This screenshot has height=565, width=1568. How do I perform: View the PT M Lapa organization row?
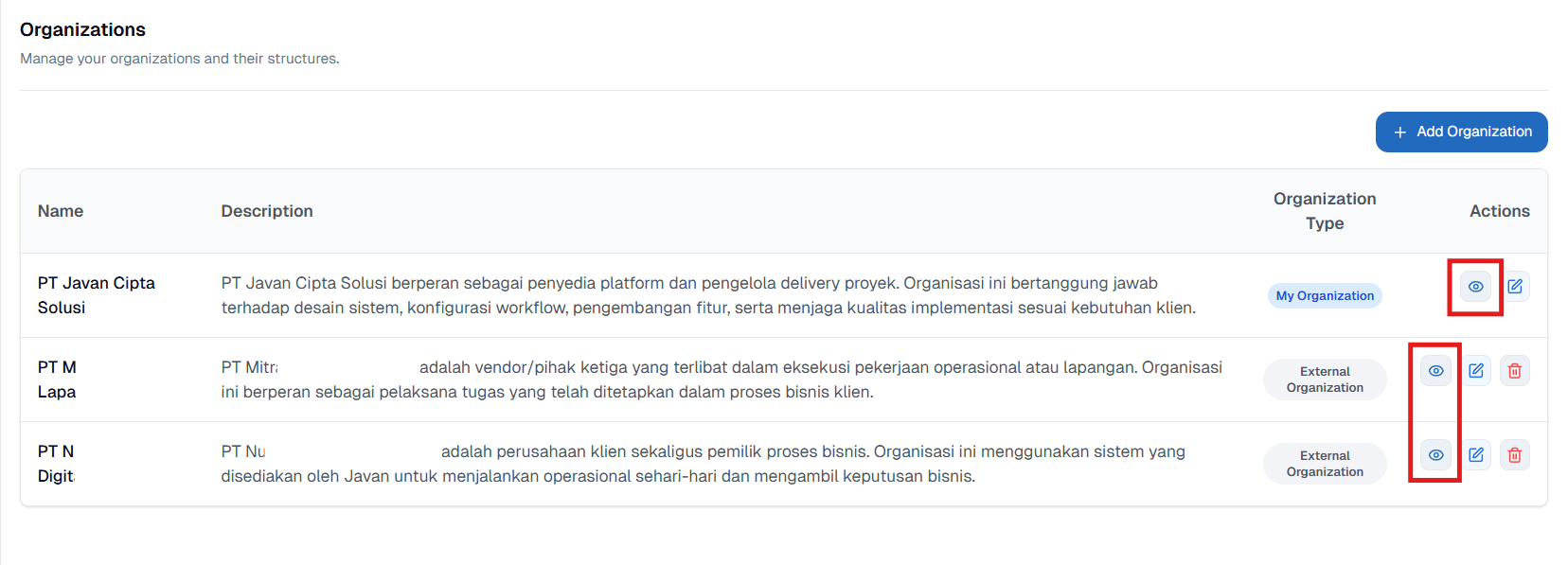click(1436, 371)
